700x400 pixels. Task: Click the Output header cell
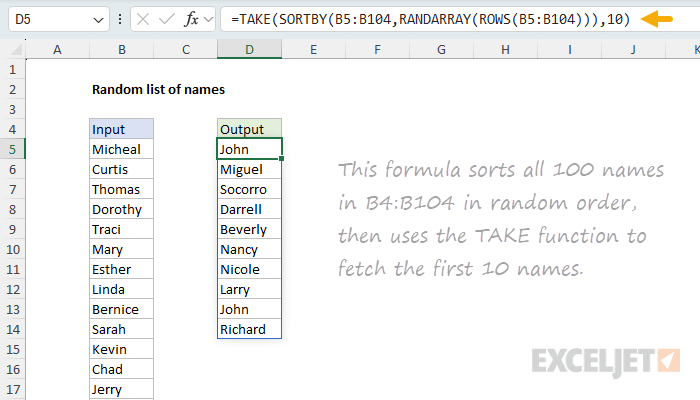coord(250,129)
